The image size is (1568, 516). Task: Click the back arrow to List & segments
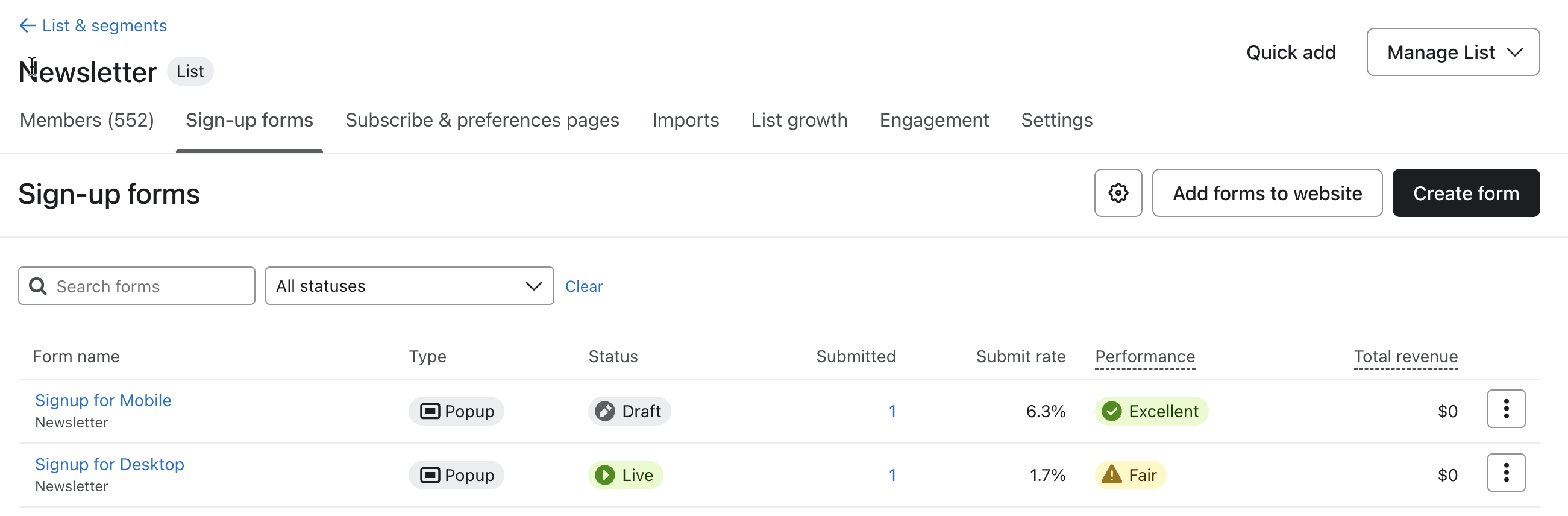[x=27, y=25]
